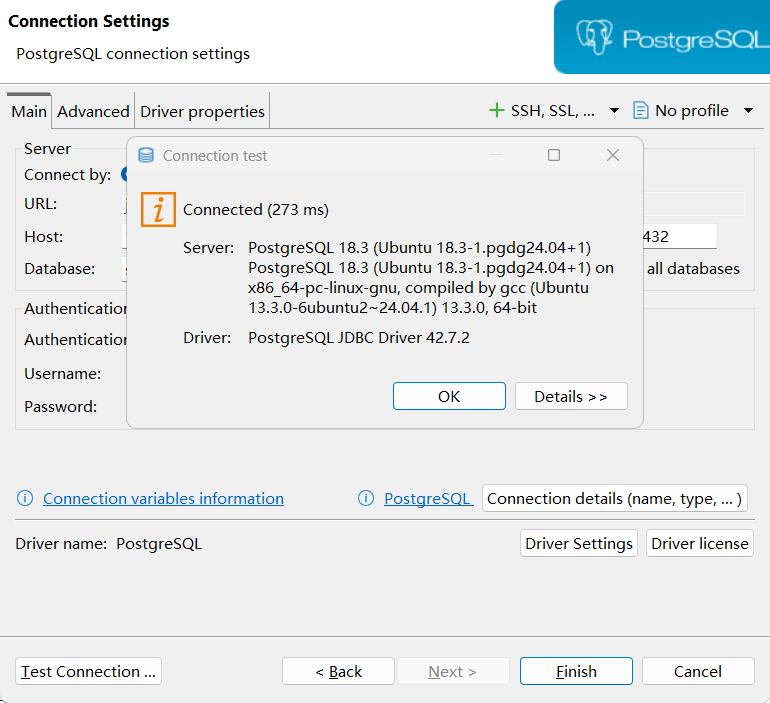The width and height of the screenshot is (770, 703).
Task: Maximize the Connection test dialog
Action: pos(554,155)
